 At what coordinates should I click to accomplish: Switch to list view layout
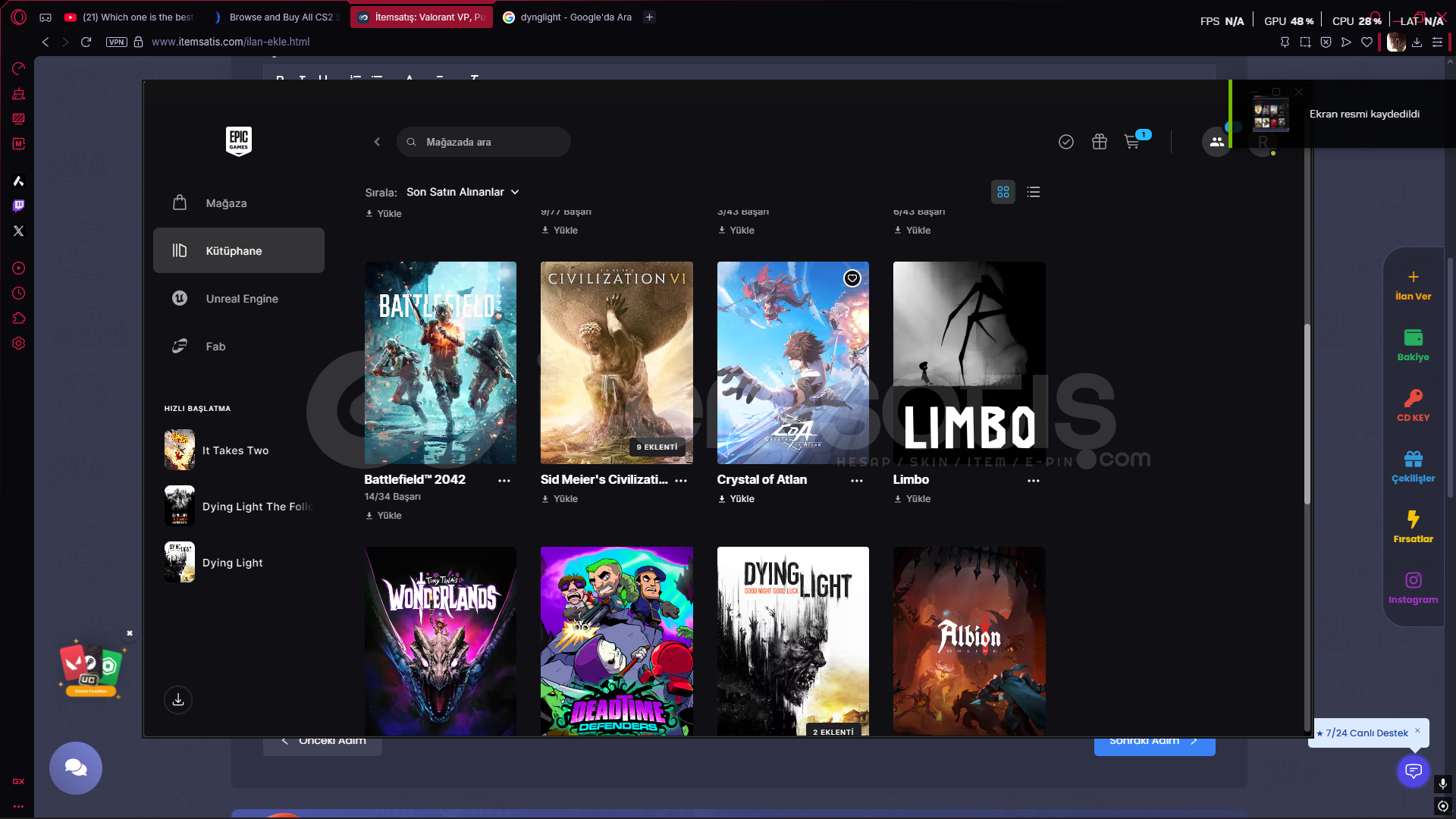coord(1033,192)
